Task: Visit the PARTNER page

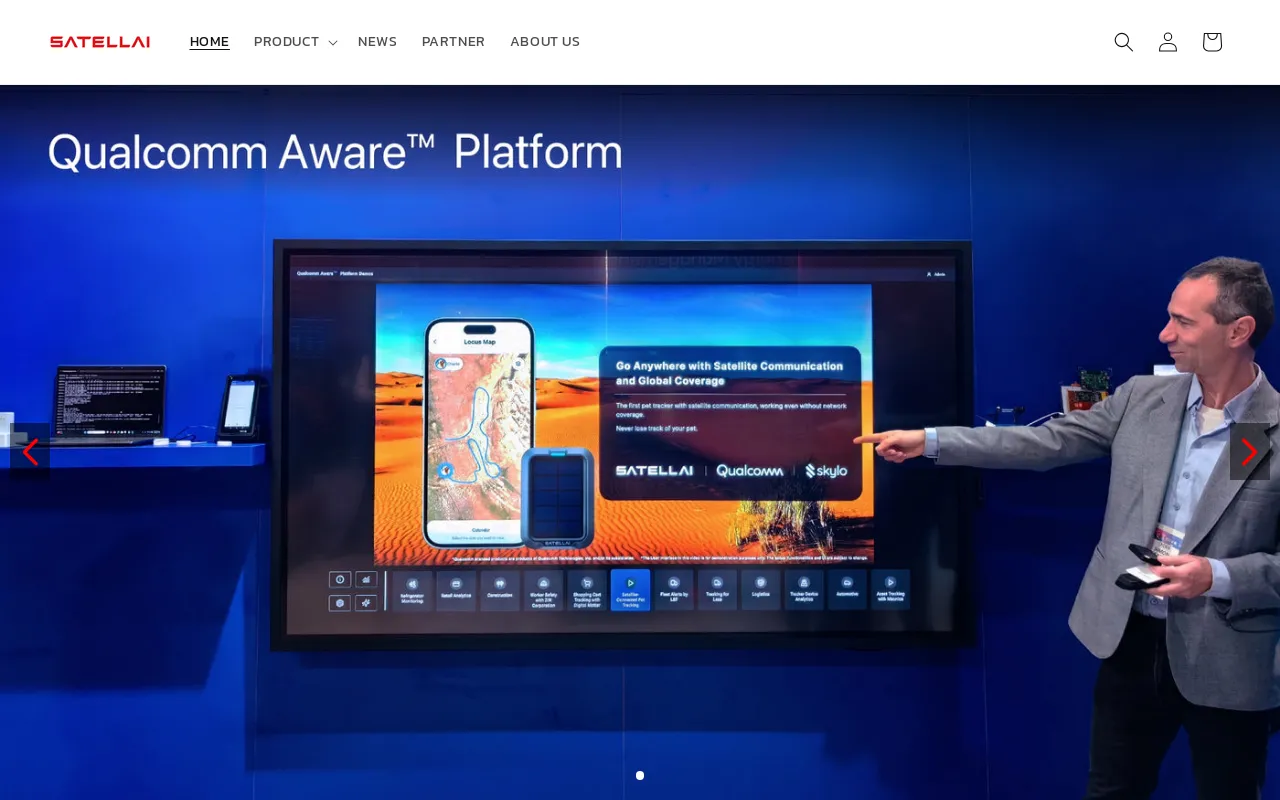Action: [x=453, y=42]
